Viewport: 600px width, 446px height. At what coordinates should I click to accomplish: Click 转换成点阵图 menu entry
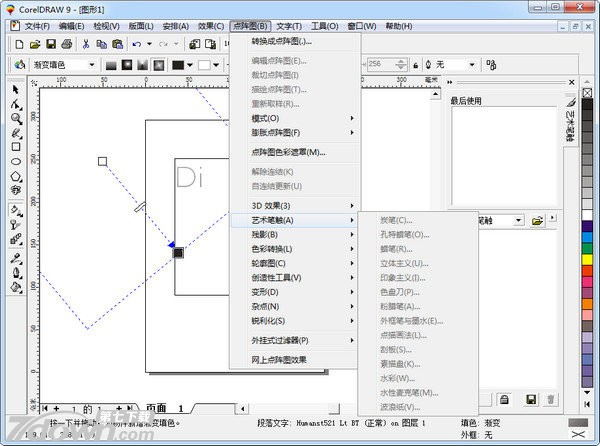click(x=280, y=42)
